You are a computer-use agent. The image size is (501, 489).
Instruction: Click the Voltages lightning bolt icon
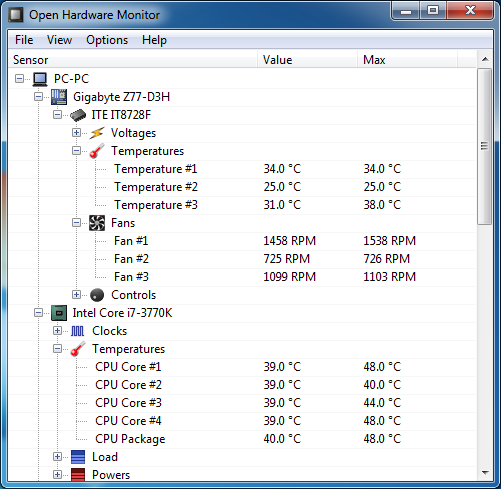(x=97, y=133)
